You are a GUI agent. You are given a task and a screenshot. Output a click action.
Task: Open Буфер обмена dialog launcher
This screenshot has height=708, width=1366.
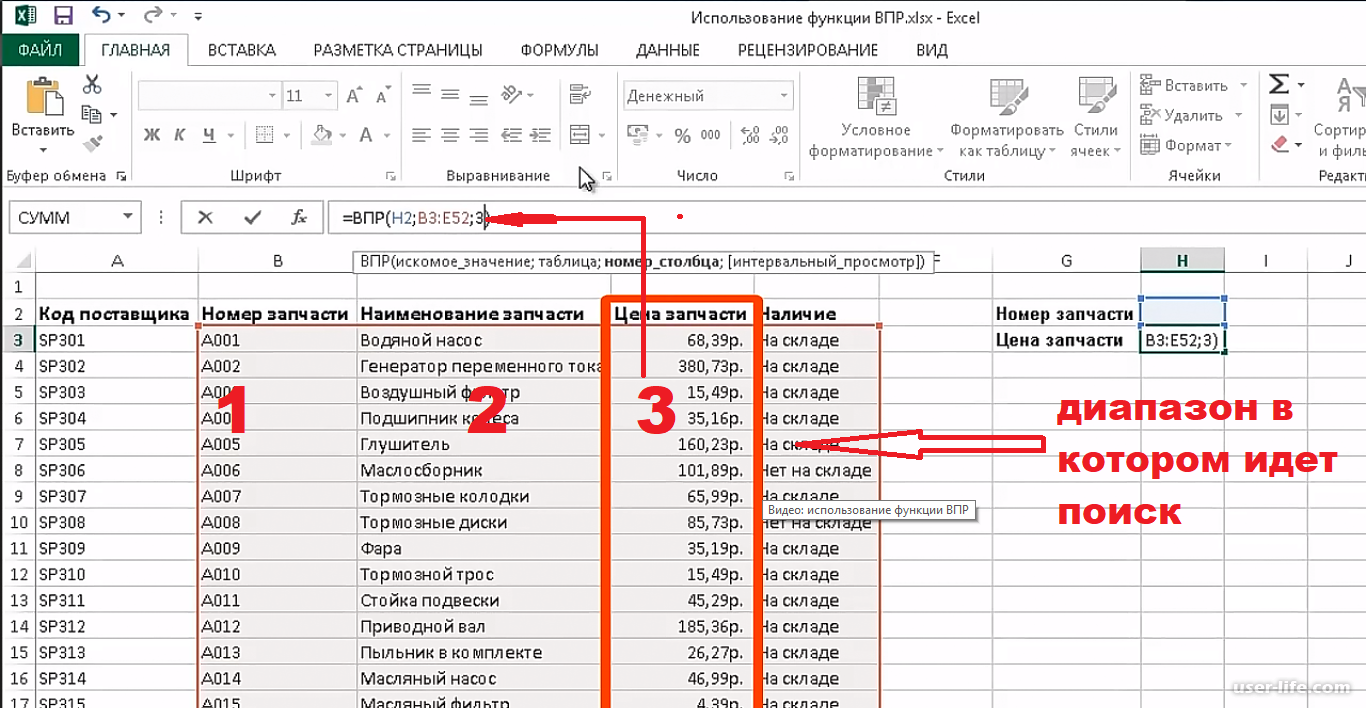pyautogui.click(x=122, y=176)
